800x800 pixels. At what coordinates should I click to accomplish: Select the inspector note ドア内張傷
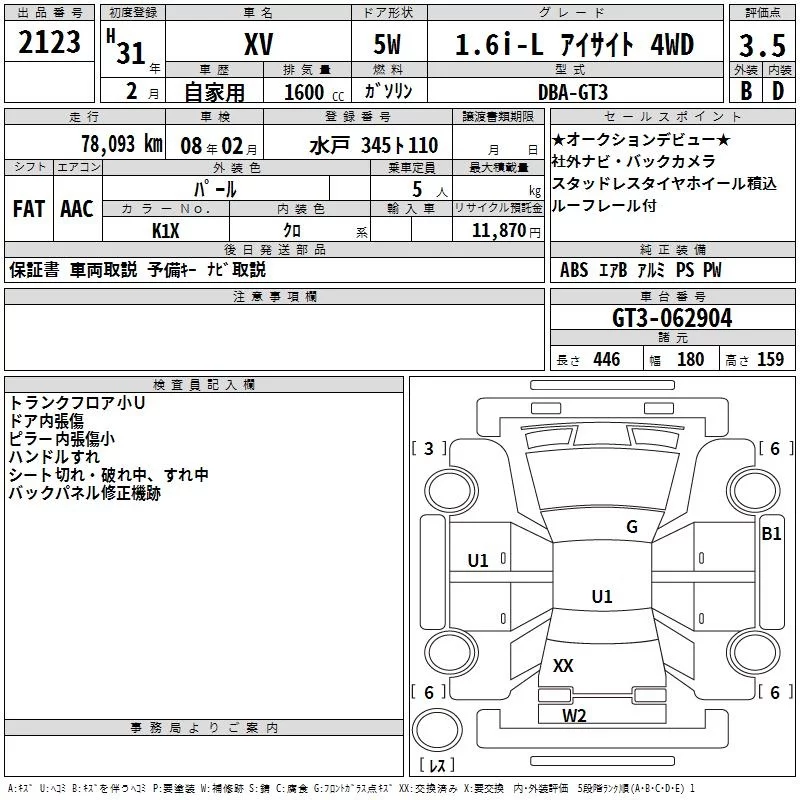(x=46, y=421)
